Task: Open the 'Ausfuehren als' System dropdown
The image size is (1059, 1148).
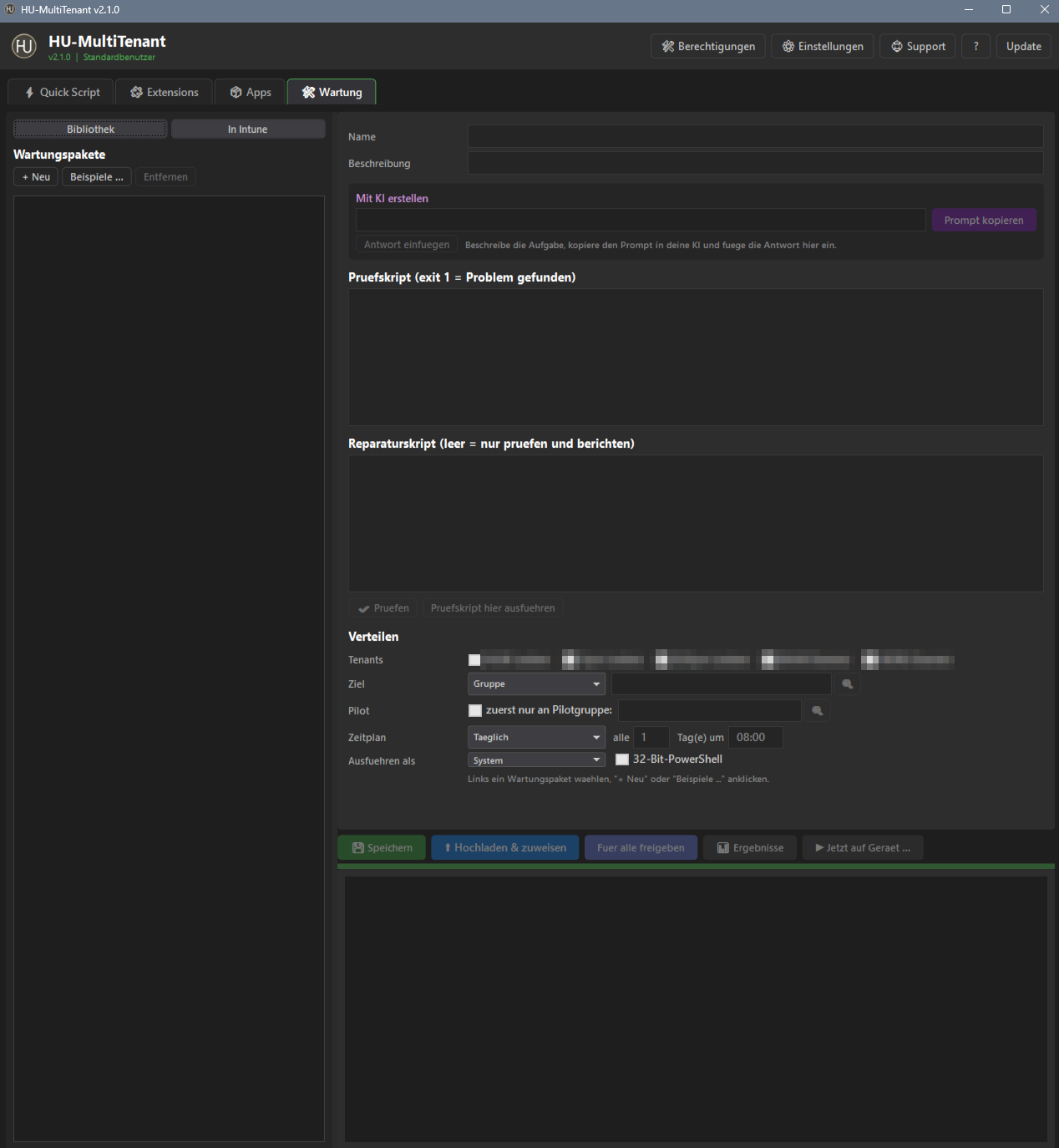Action: pyautogui.click(x=536, y=760)
